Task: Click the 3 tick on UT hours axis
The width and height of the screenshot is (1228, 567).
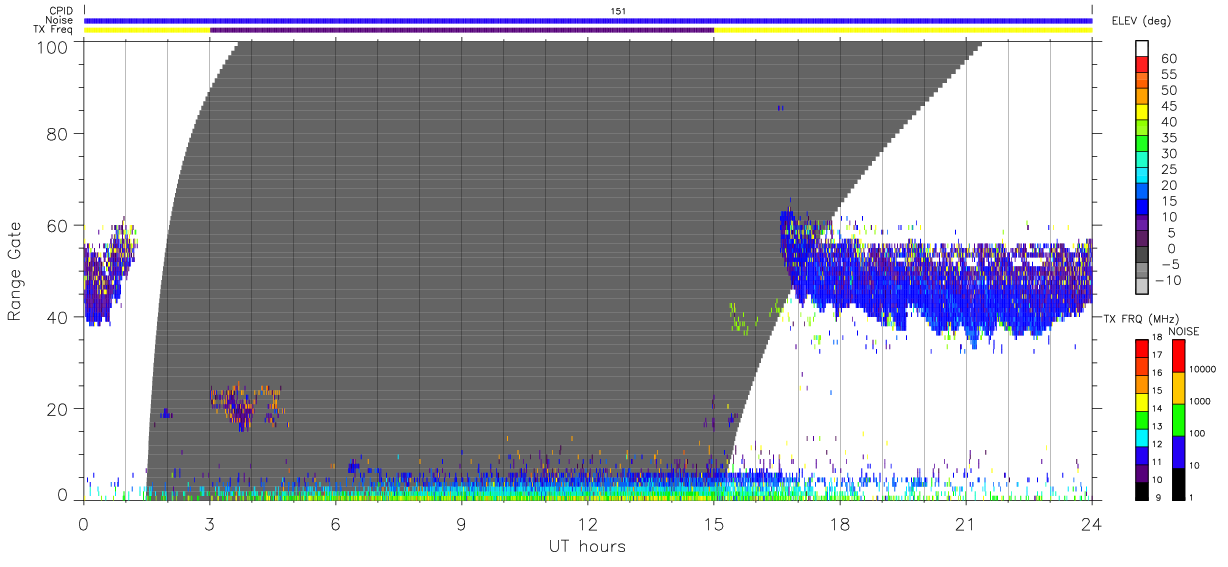Action: pos(210,522)
